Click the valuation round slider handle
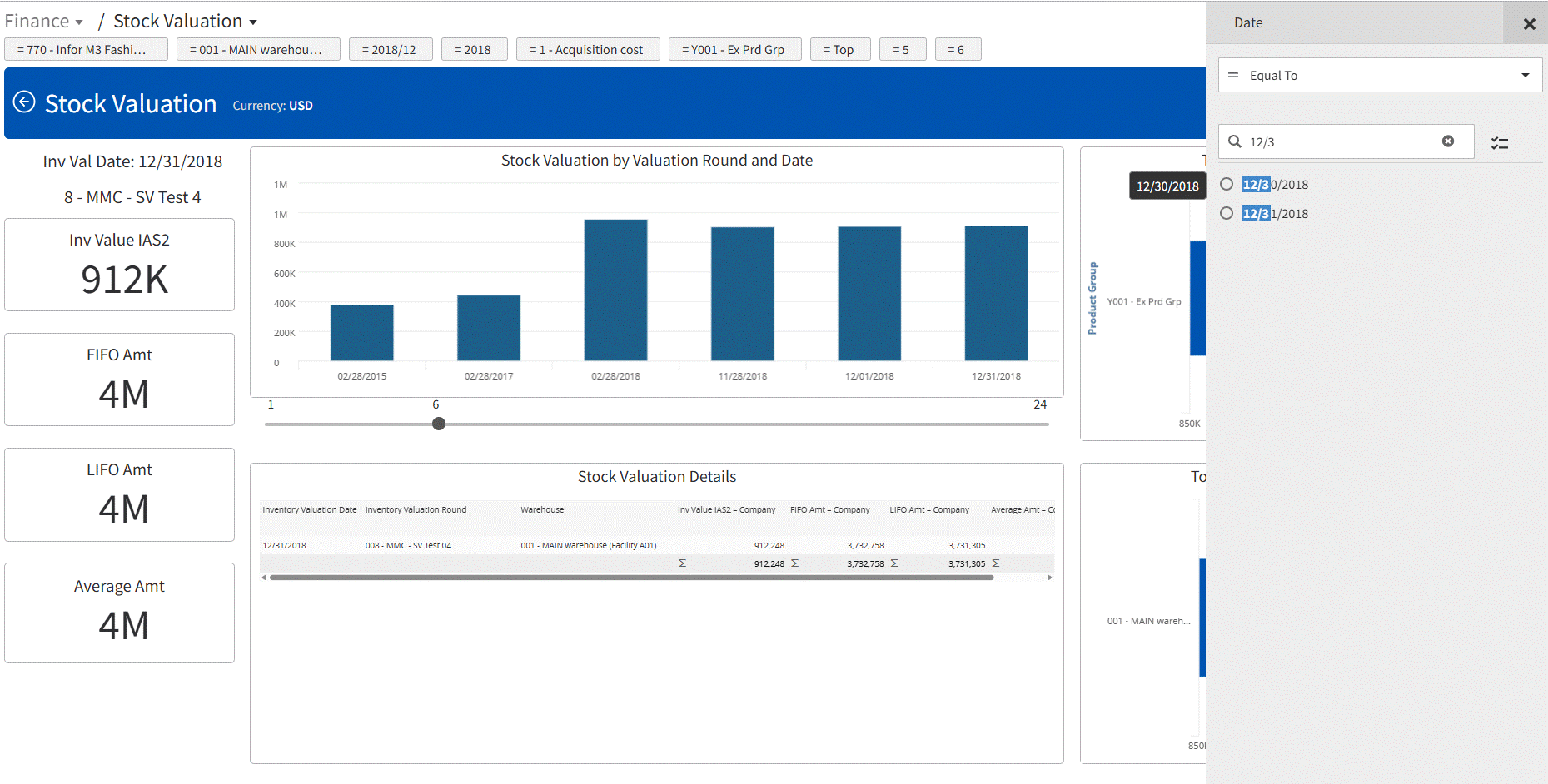 click(x=439, y=424)
